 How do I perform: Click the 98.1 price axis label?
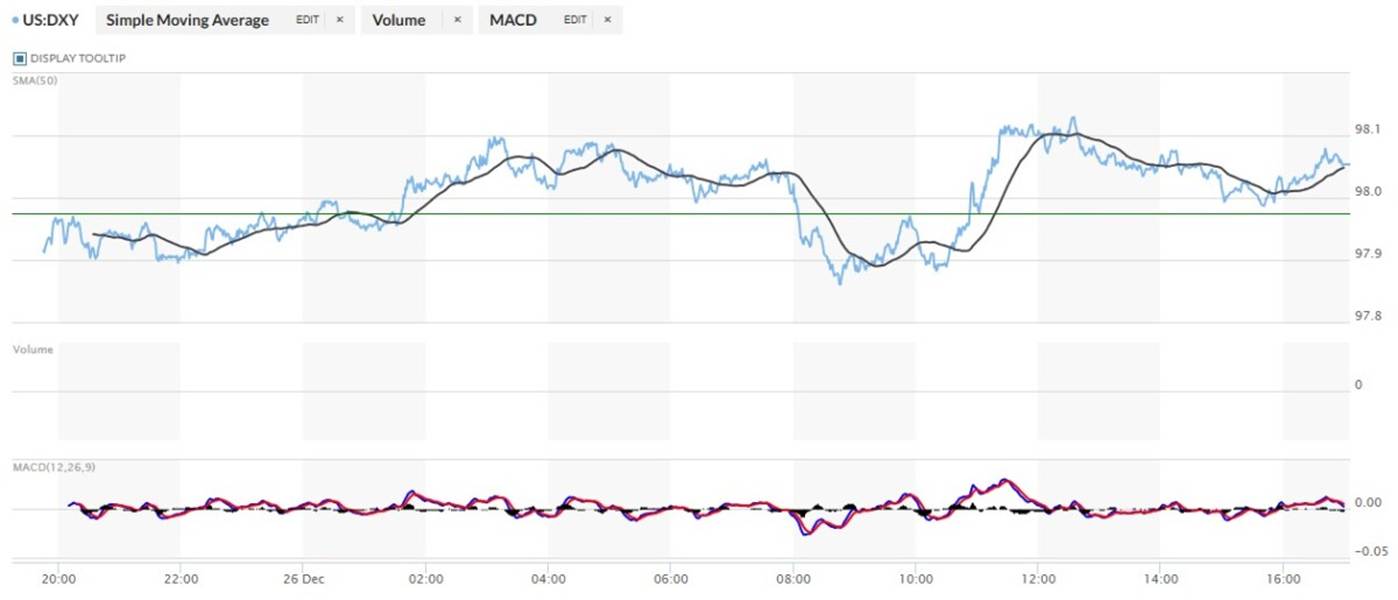1367,129
